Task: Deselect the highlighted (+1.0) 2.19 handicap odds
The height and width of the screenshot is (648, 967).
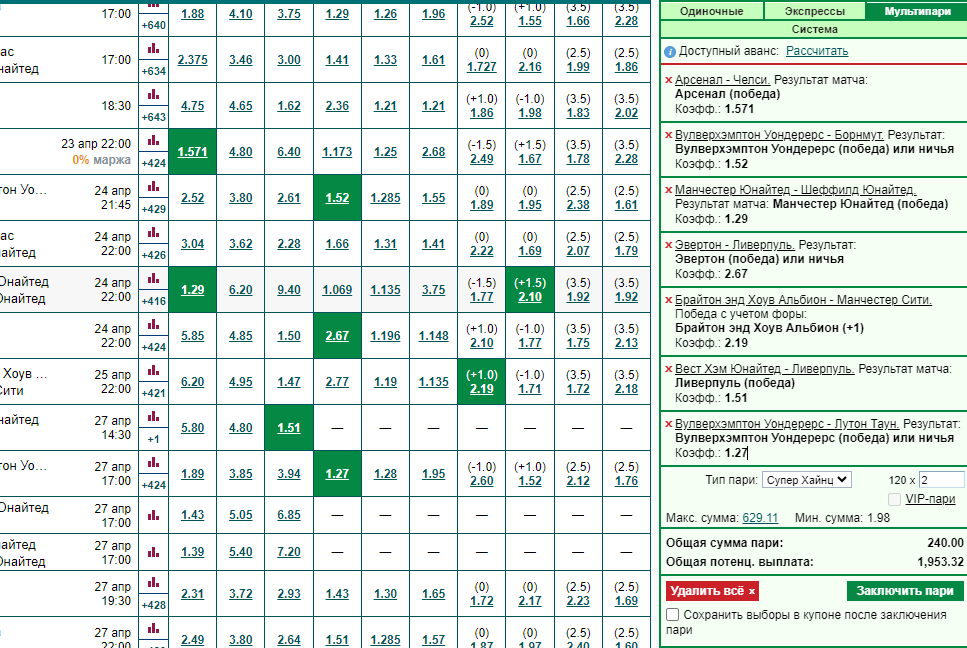Action: [482, 382]
